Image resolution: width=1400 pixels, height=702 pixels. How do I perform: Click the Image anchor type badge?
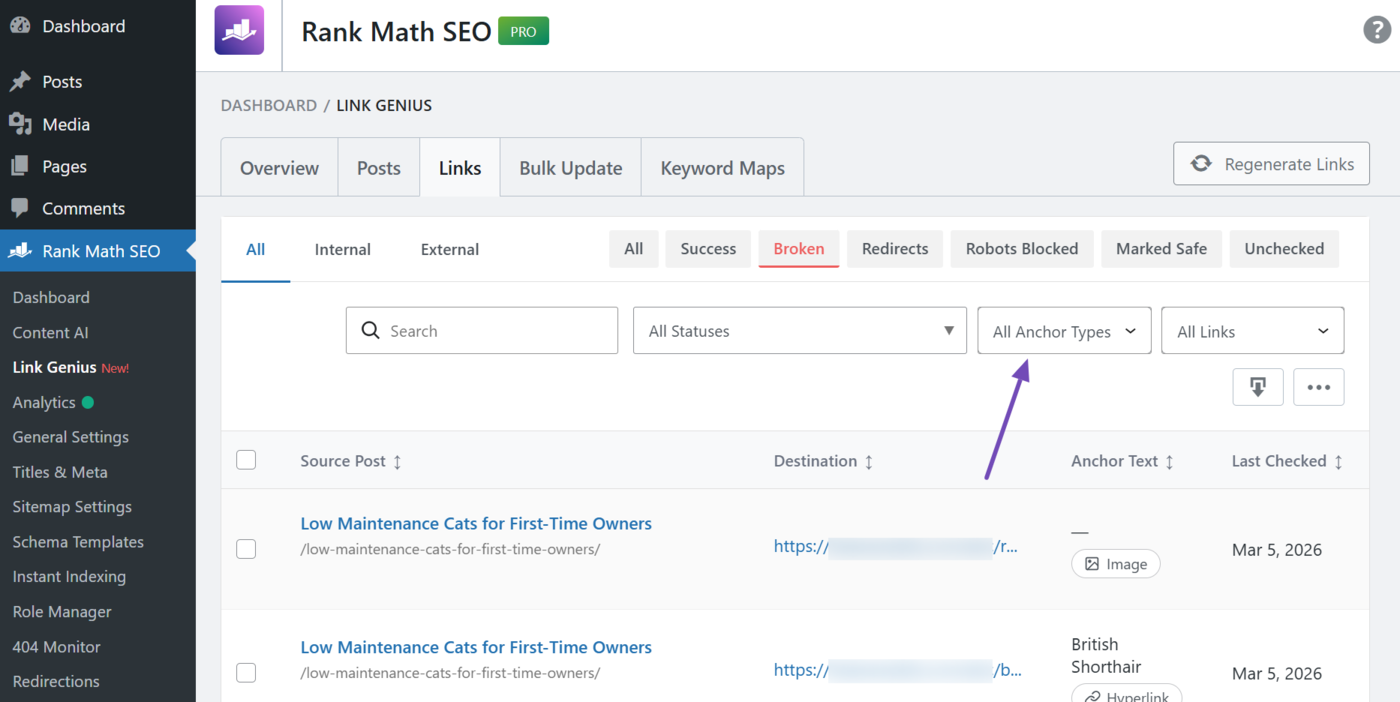pos(1116,564)
